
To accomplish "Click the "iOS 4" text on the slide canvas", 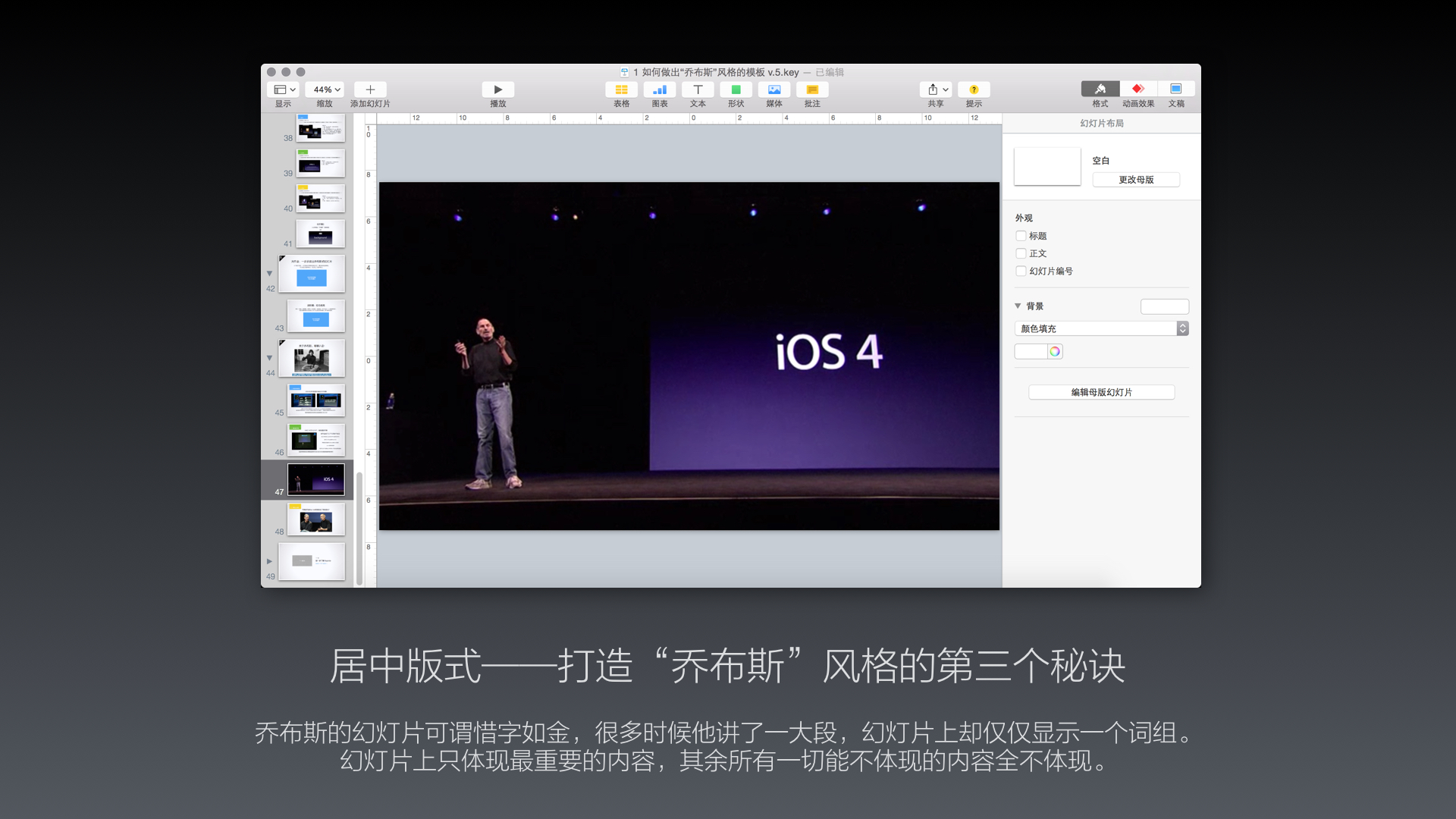I will [x=829, y=353].
